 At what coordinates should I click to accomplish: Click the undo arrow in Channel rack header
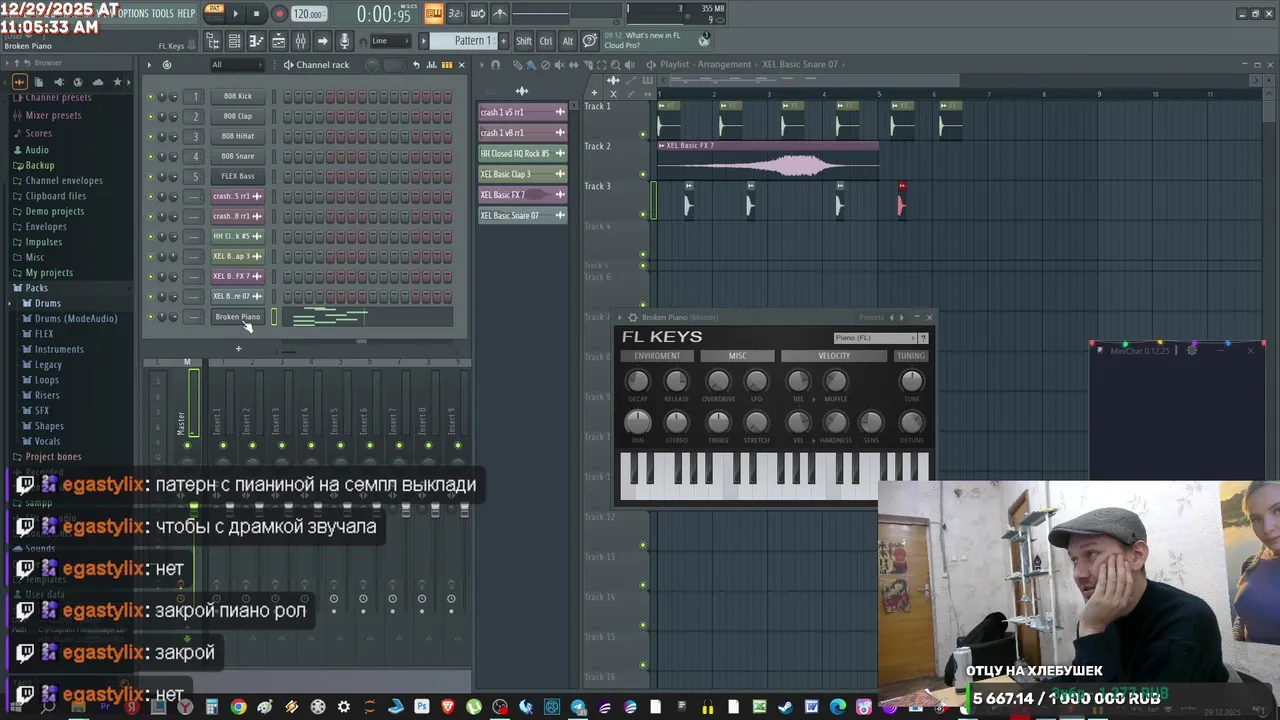click(x=416, y=65)
